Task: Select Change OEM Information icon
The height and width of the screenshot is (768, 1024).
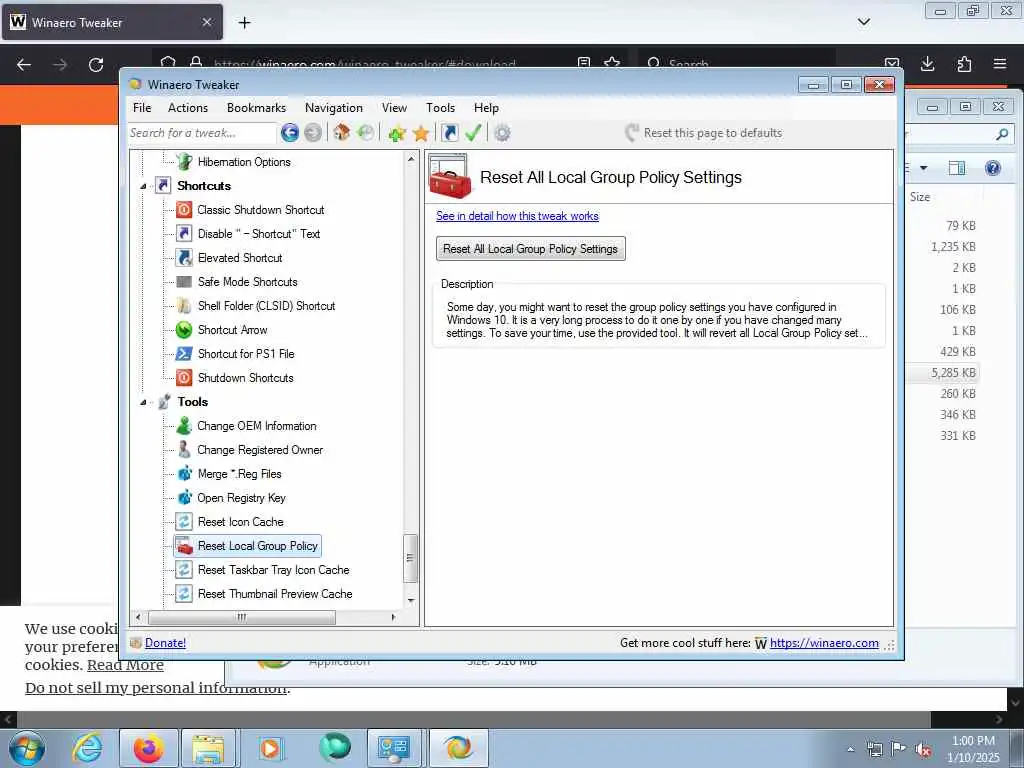Action: (184, 426)
